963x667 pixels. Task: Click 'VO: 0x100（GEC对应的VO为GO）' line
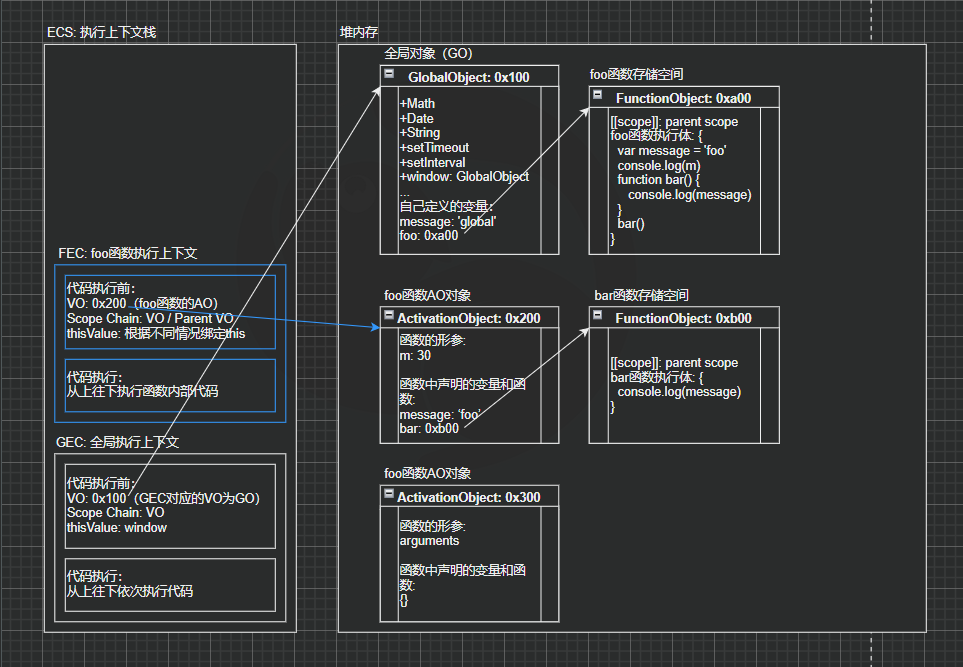click(x=163, y=498)
